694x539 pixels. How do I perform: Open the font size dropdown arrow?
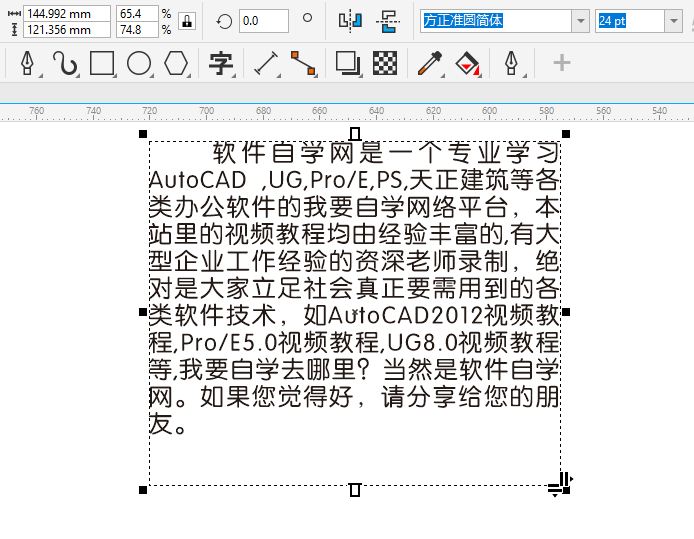673,21
